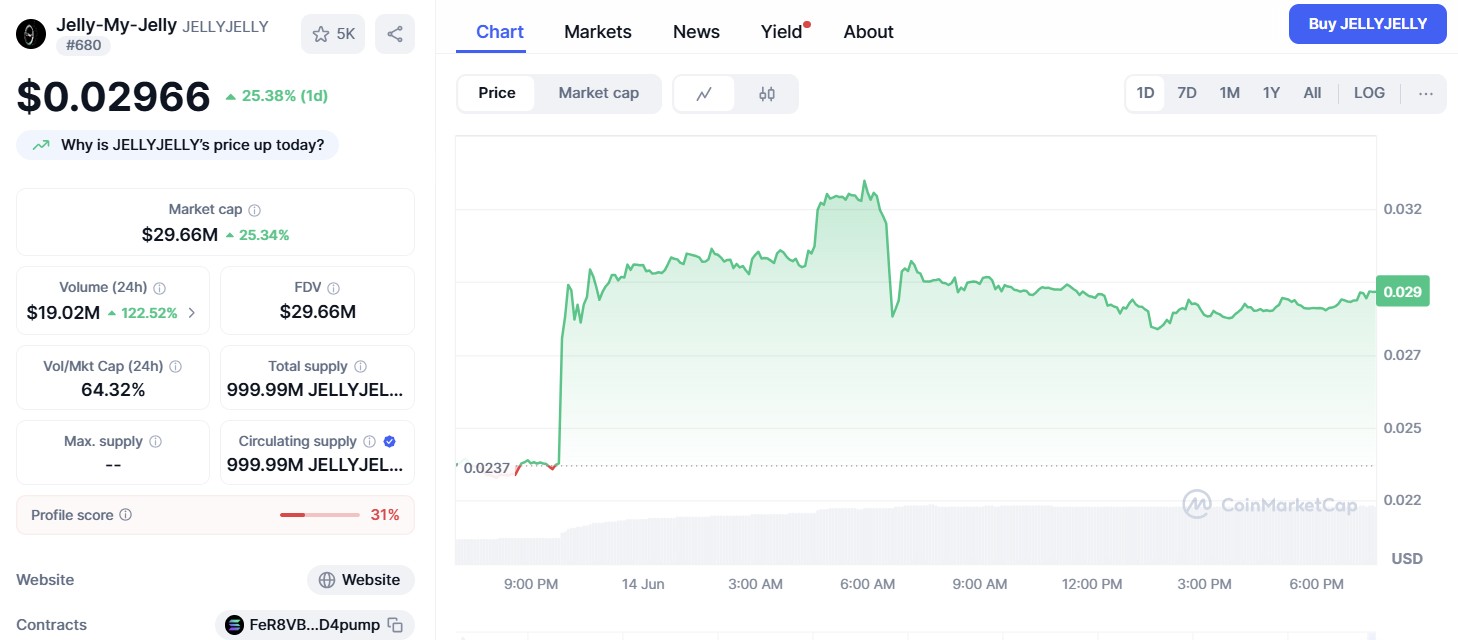This screenshot has height=640, width=1458.
Task: Expand Volume (24h) details chevron
Action: [192, 313]
